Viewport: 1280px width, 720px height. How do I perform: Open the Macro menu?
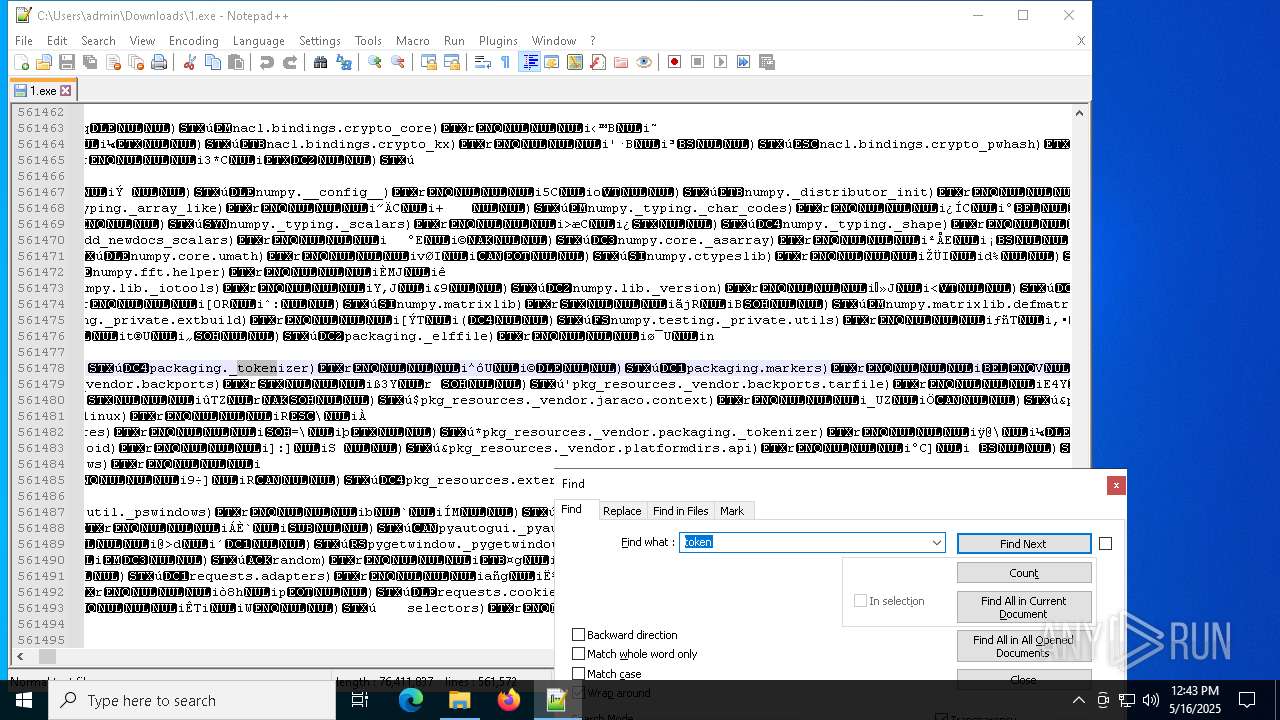point(412,41)
